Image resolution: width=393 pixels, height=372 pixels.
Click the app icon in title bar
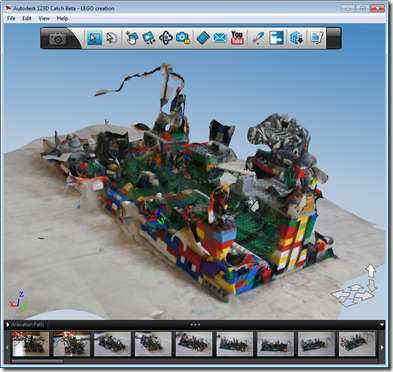[8, 8]
